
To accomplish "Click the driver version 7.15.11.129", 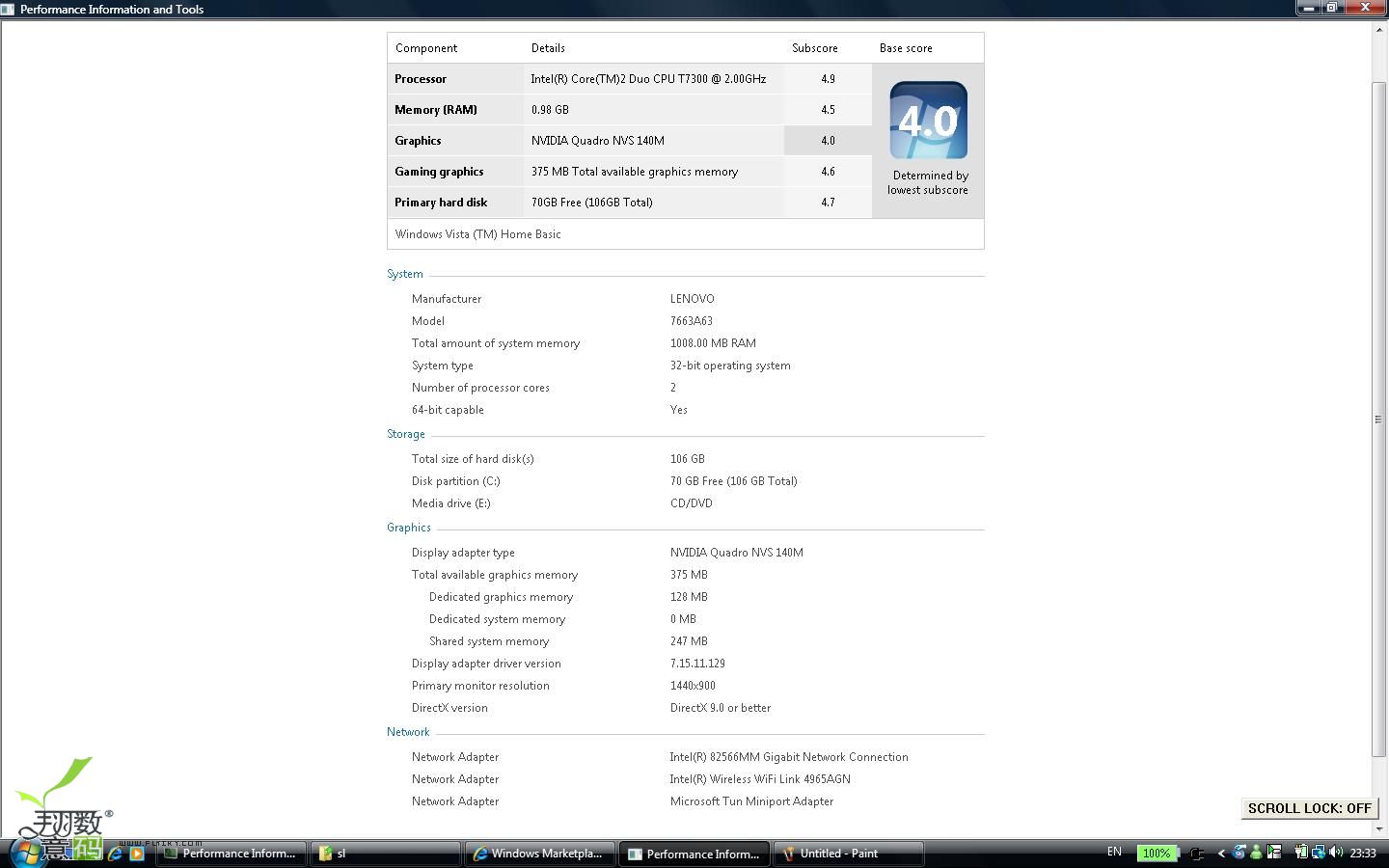I will click(697, 664).
